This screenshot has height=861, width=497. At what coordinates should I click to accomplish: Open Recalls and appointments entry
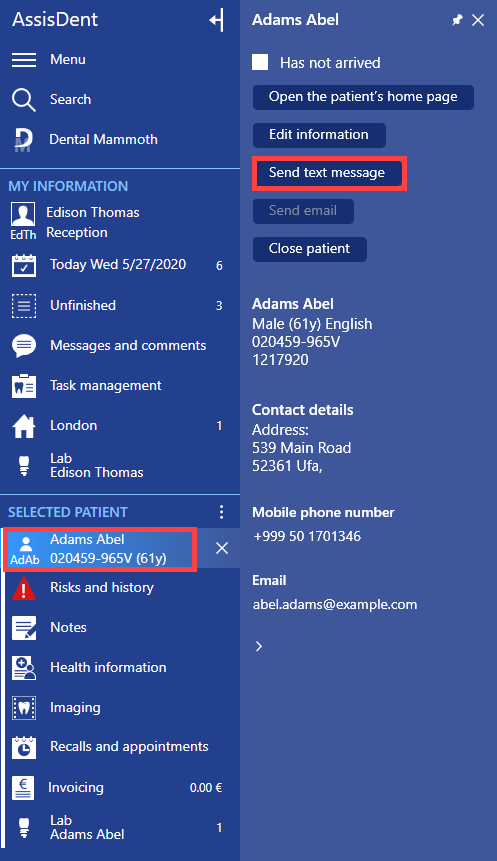[x=129, y=747]
